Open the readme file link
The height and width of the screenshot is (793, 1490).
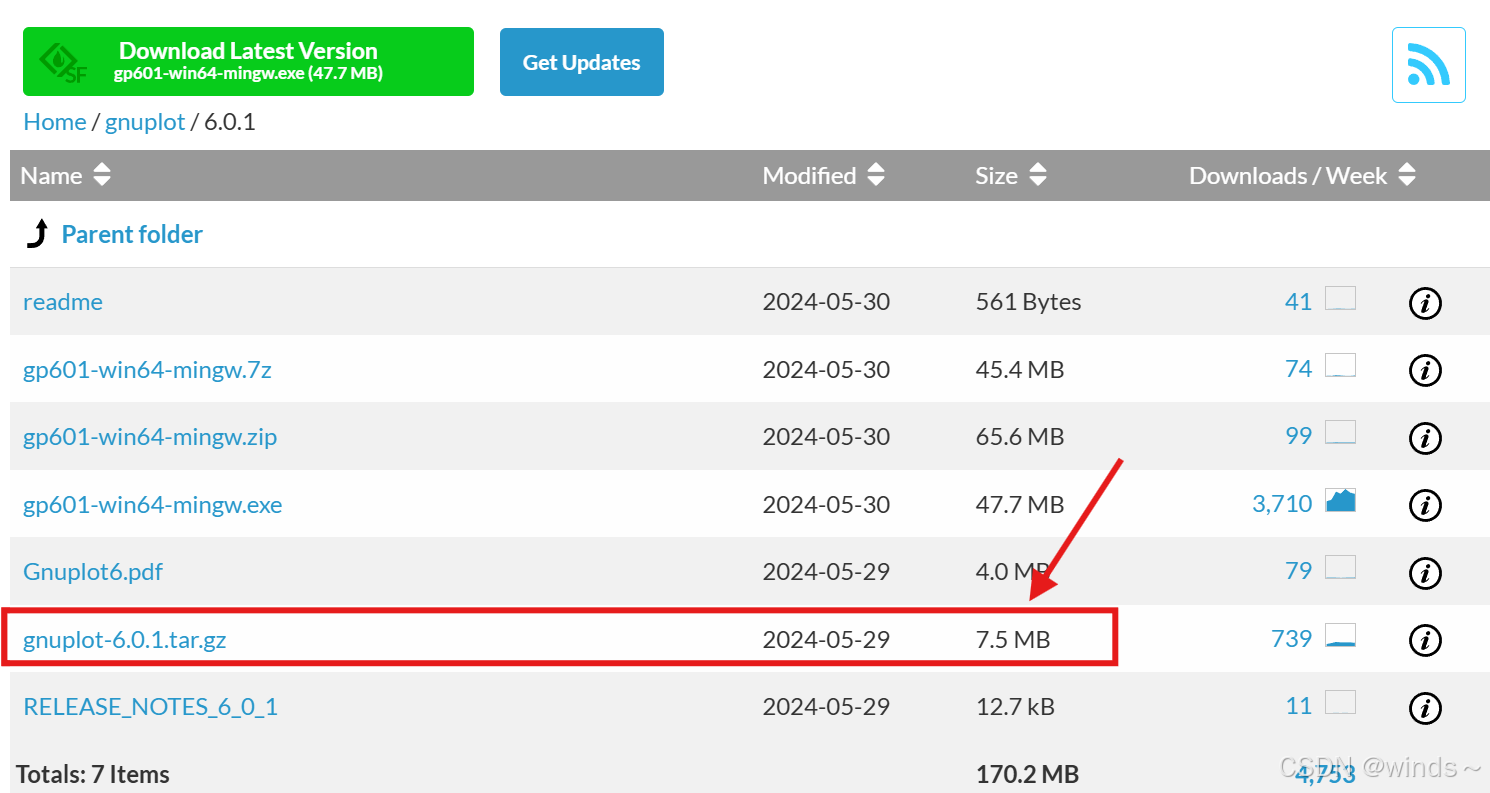click(x=63, y=302)
